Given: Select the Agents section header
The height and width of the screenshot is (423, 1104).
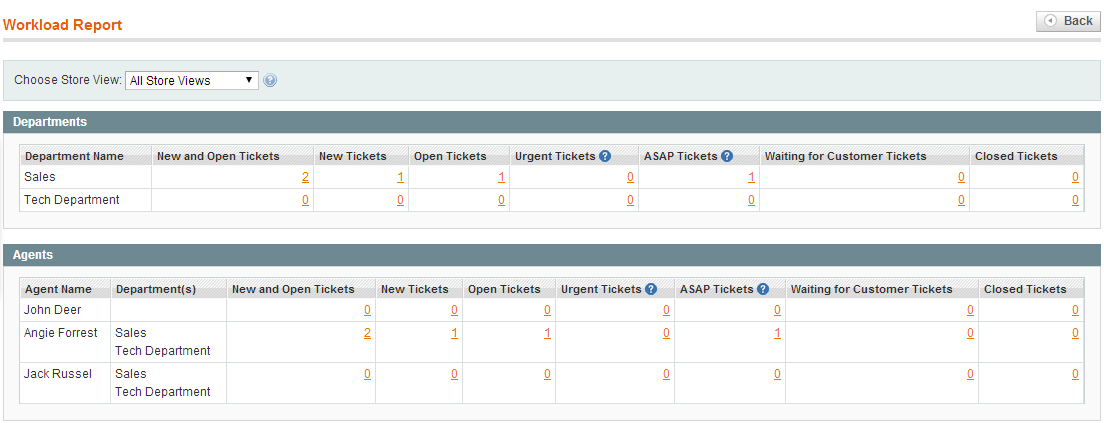Looking at the screenshot, I should pyautogui.click(x=551, y=255).
